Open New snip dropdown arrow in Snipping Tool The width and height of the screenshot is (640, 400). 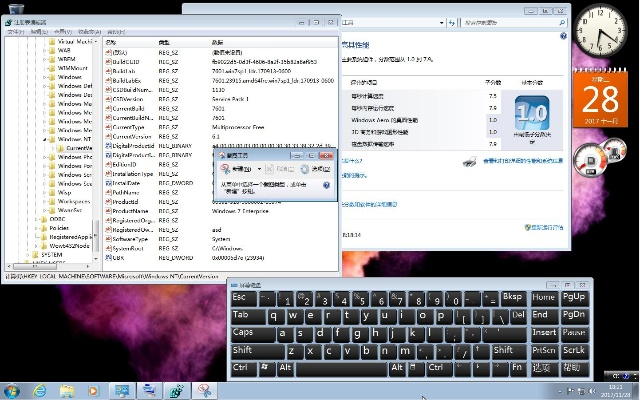(x=259, y=169)
